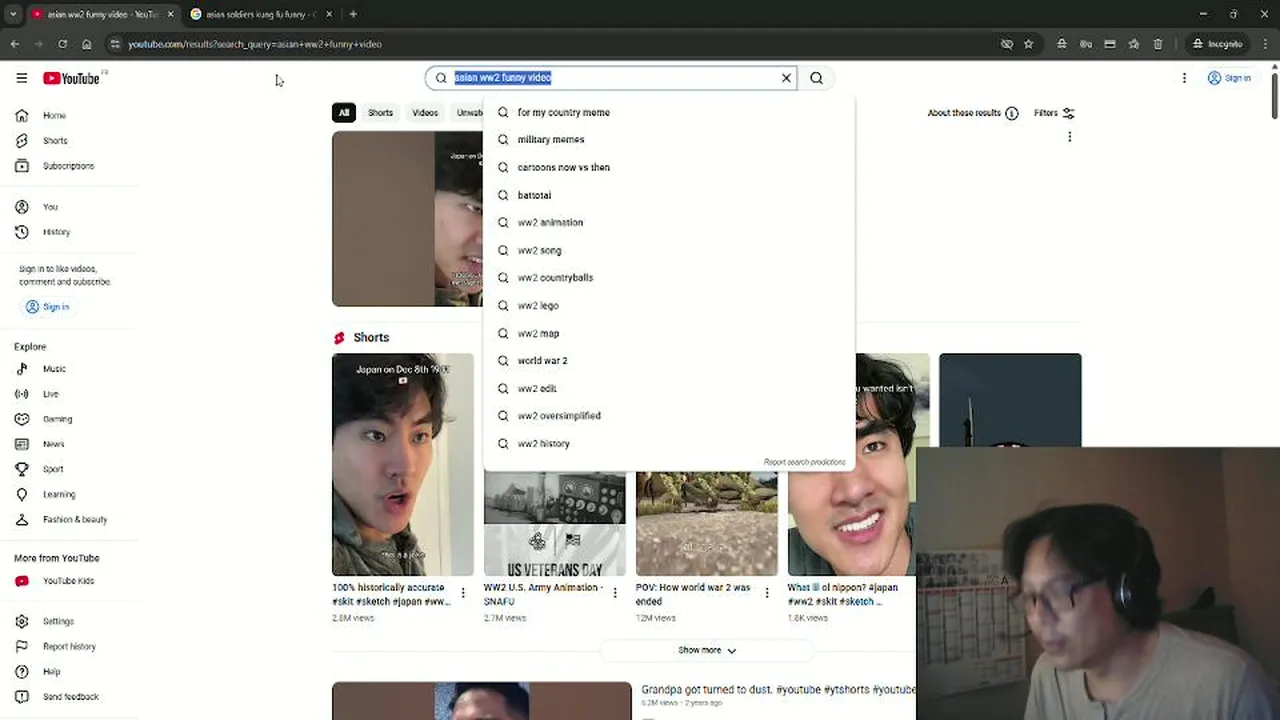Viewport: 1280px width, 720px height.
Task: Reload the page with browser refresh button
Action: 62,44
